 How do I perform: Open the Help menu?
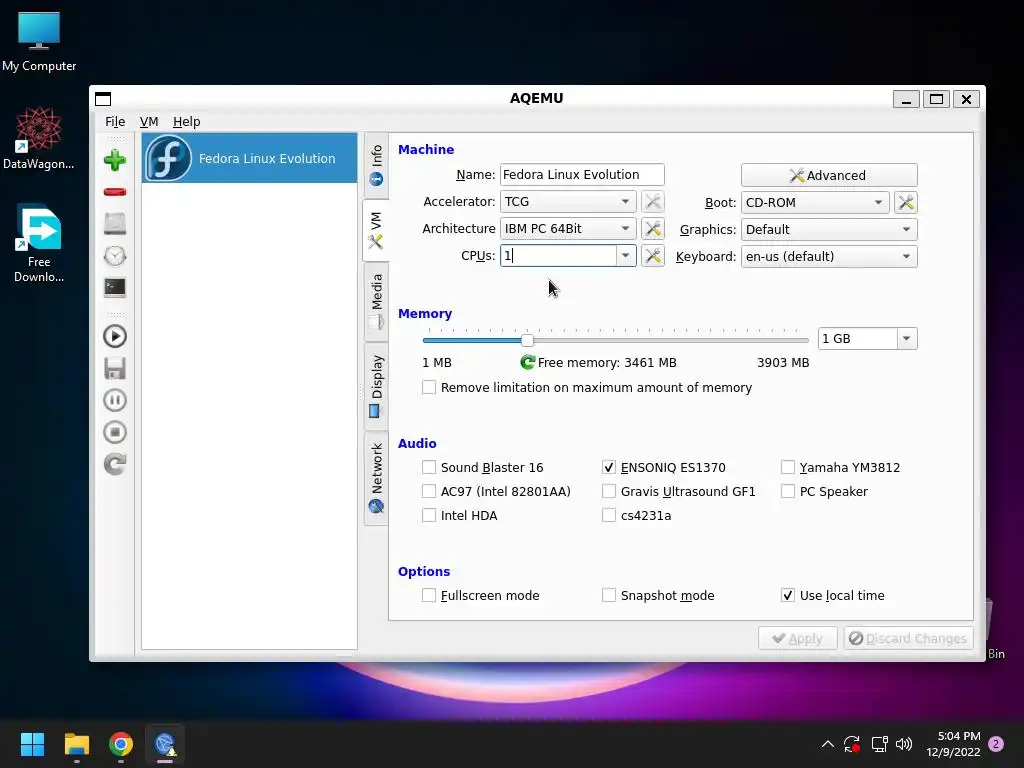point(186,121)
